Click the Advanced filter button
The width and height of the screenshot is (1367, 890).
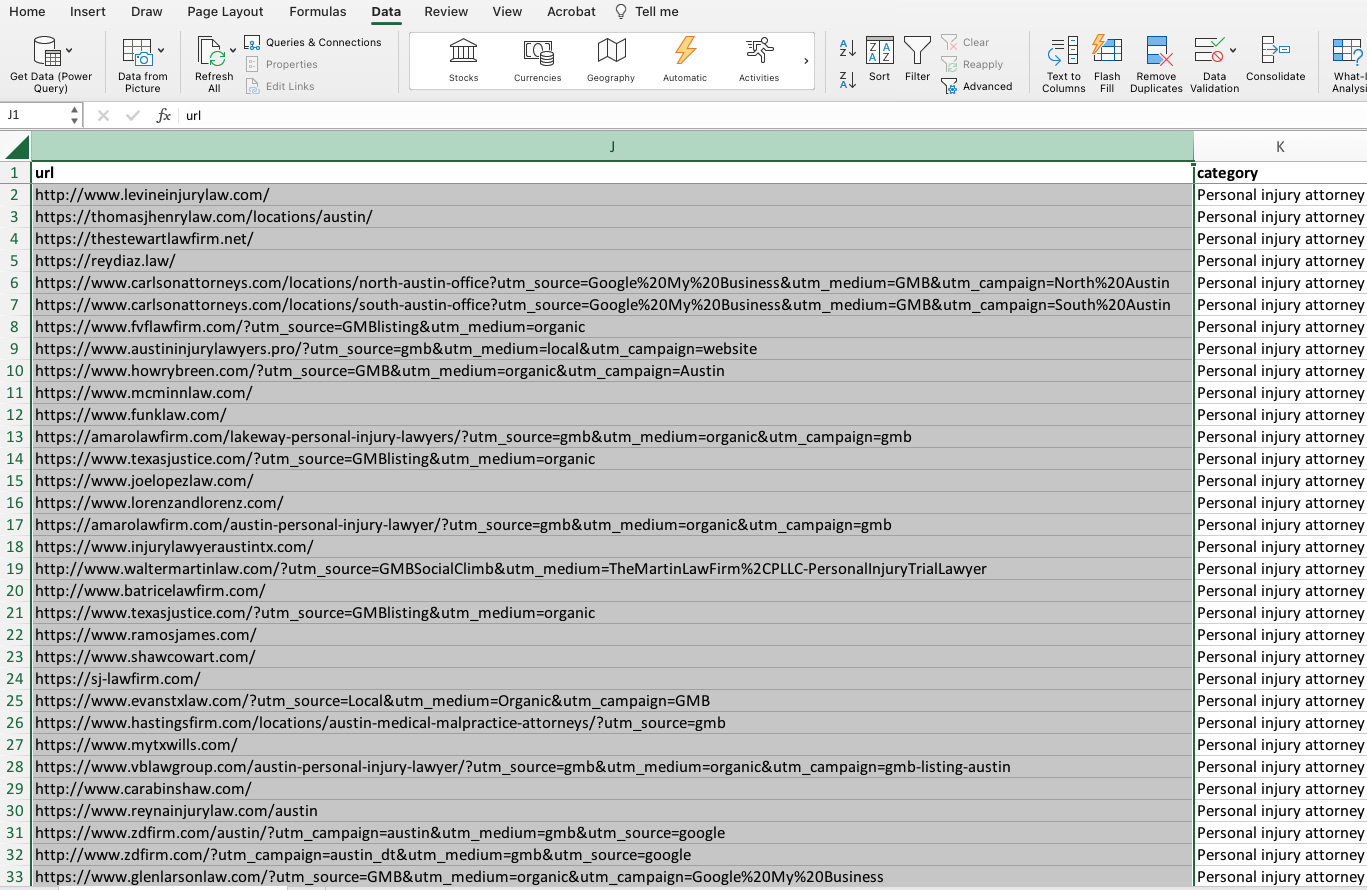click(977, 87)
